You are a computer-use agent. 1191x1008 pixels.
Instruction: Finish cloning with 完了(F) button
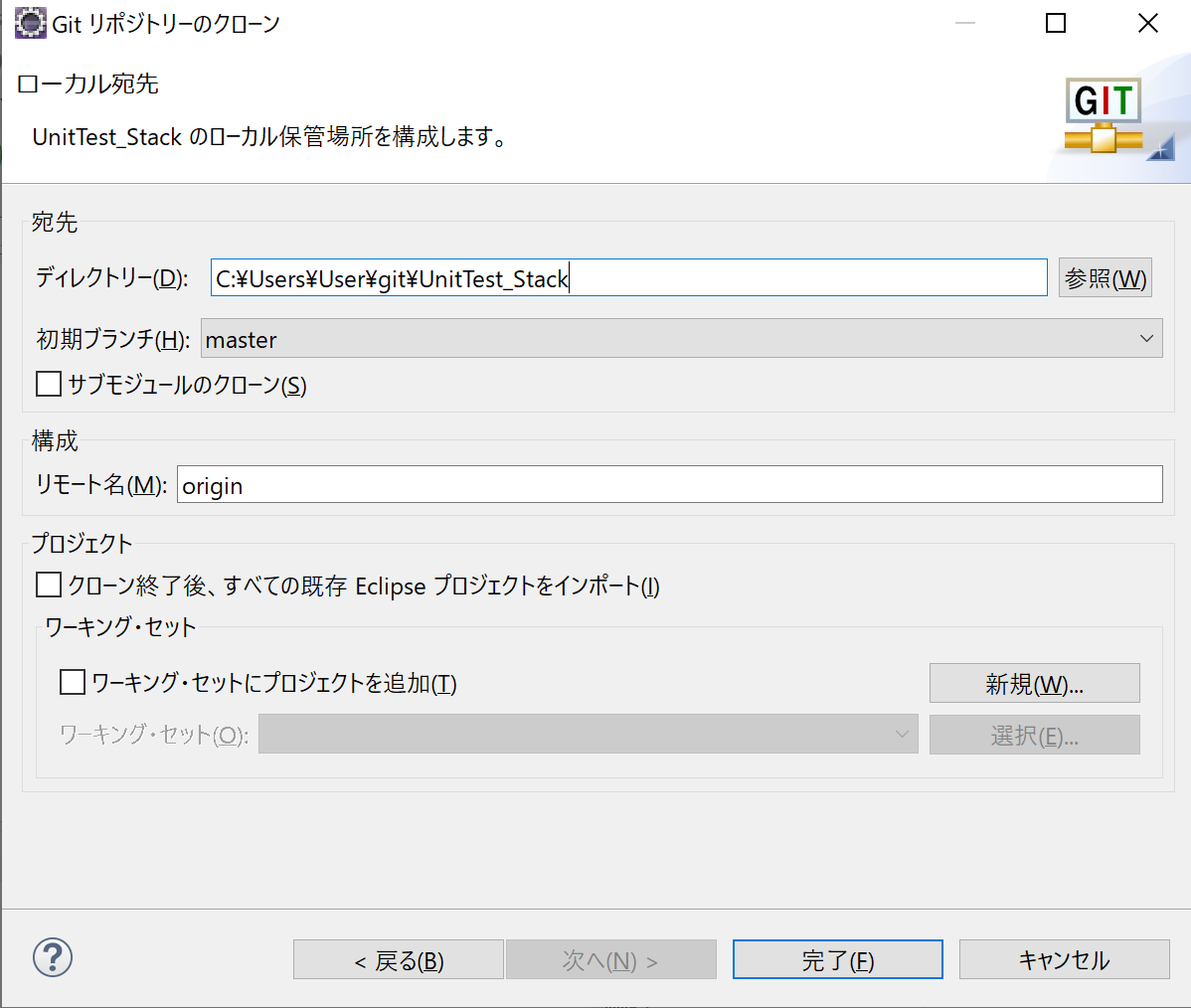(838, 960)
